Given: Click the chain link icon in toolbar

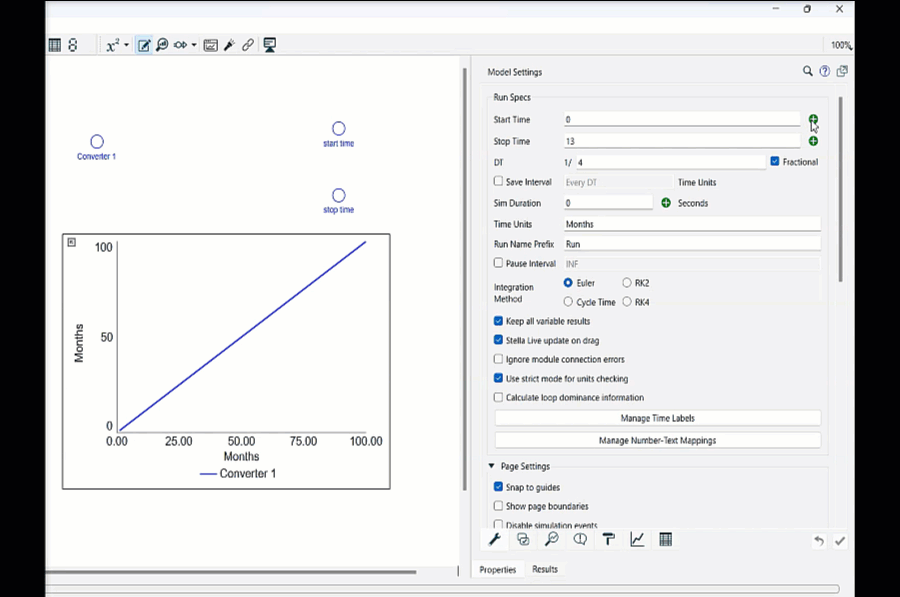Looking at the screenshot, I should (x=248, y=45).
